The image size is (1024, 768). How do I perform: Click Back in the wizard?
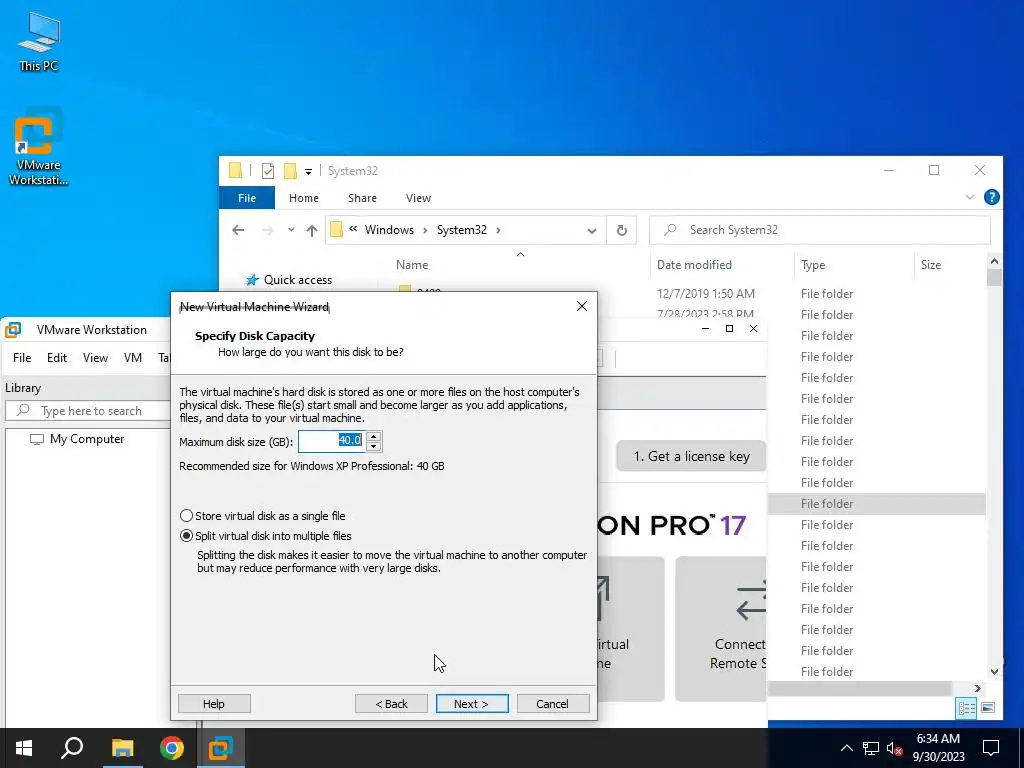coord(391,703)
